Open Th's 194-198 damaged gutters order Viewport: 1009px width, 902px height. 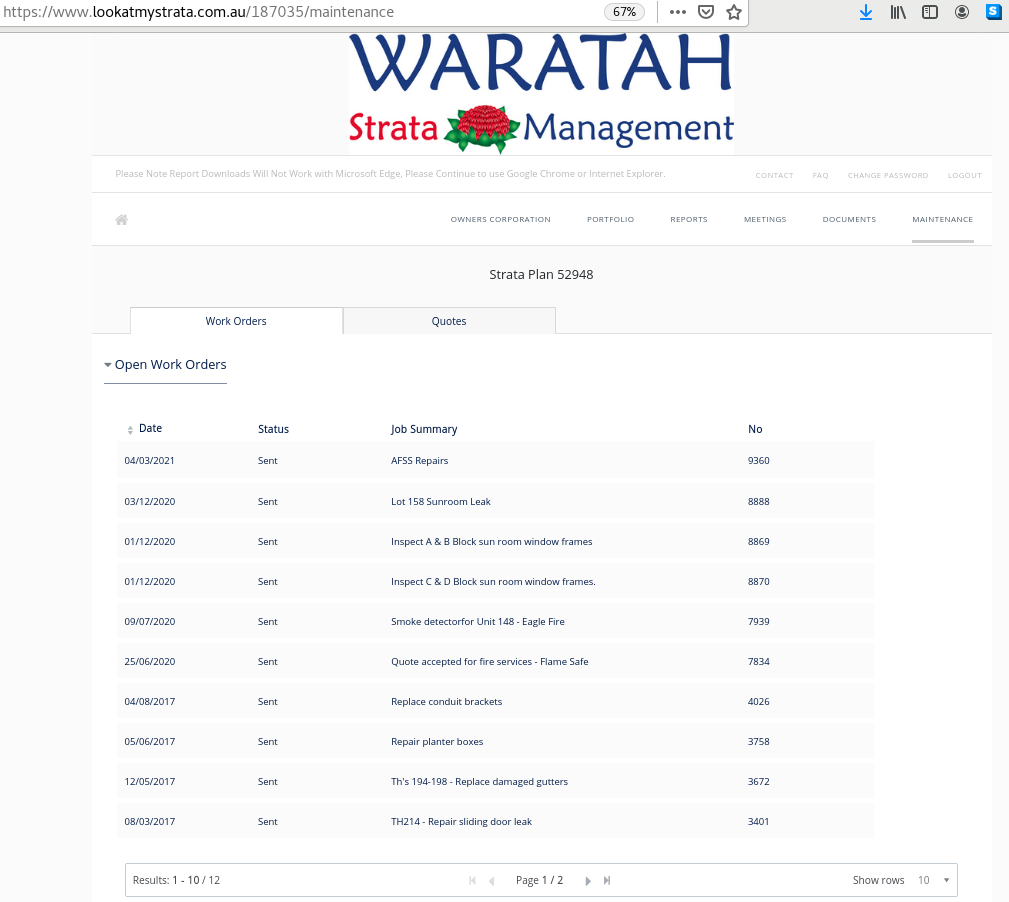(479, 782)
